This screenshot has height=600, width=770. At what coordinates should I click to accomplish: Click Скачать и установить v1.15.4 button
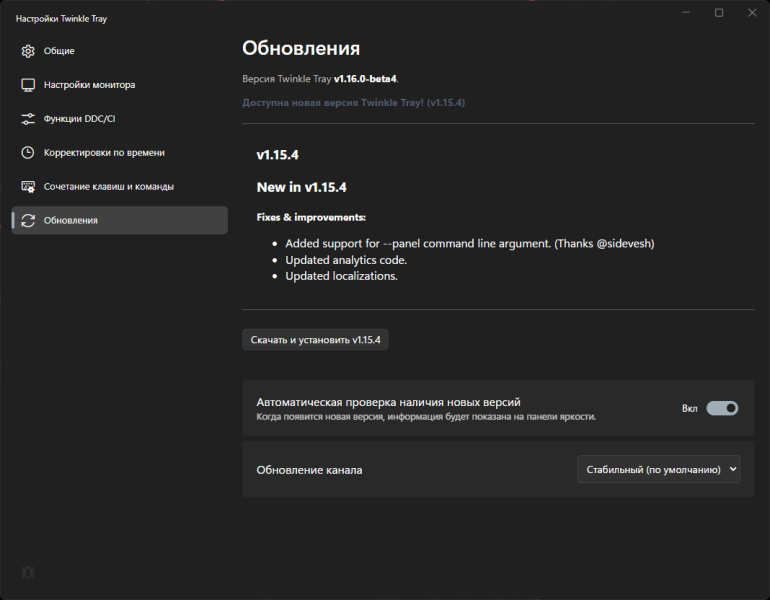coord(315,340)
